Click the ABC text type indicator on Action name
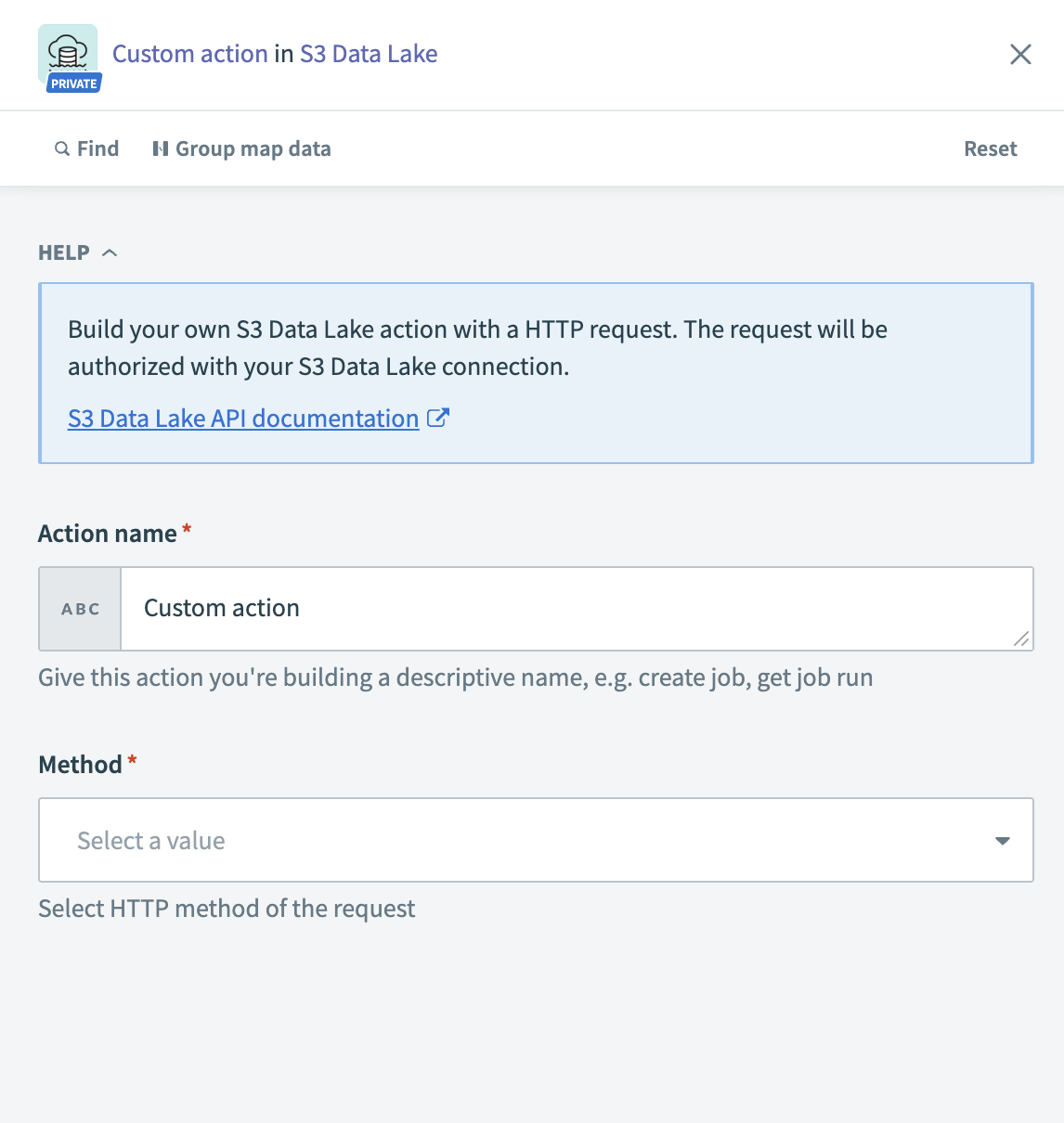This screenshot has height=1123, width=1064. pos(79,609)
